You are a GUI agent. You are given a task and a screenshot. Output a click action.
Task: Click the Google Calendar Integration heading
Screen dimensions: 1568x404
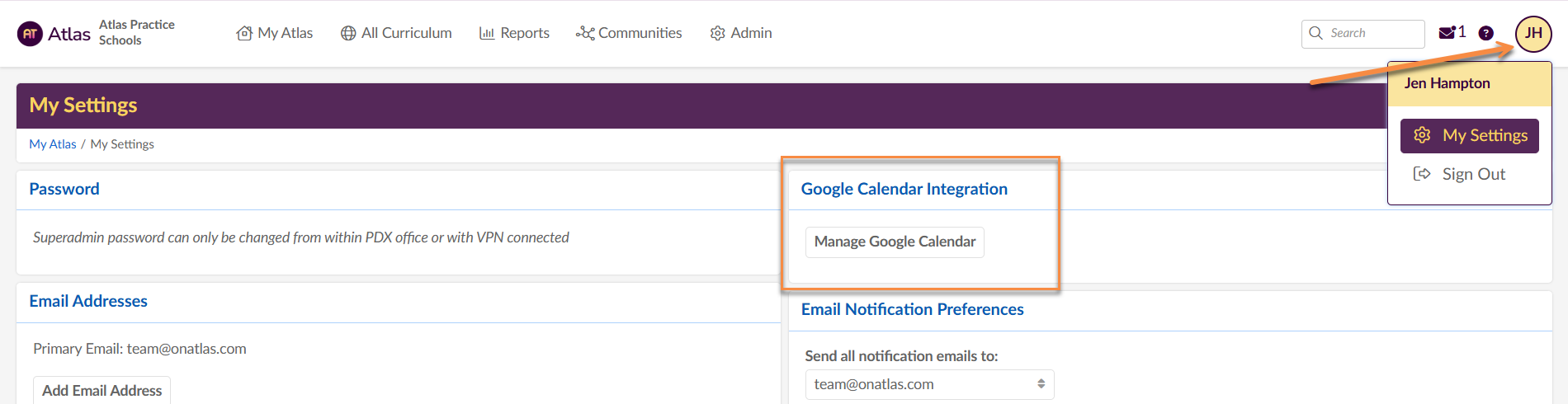pos(904,189)
